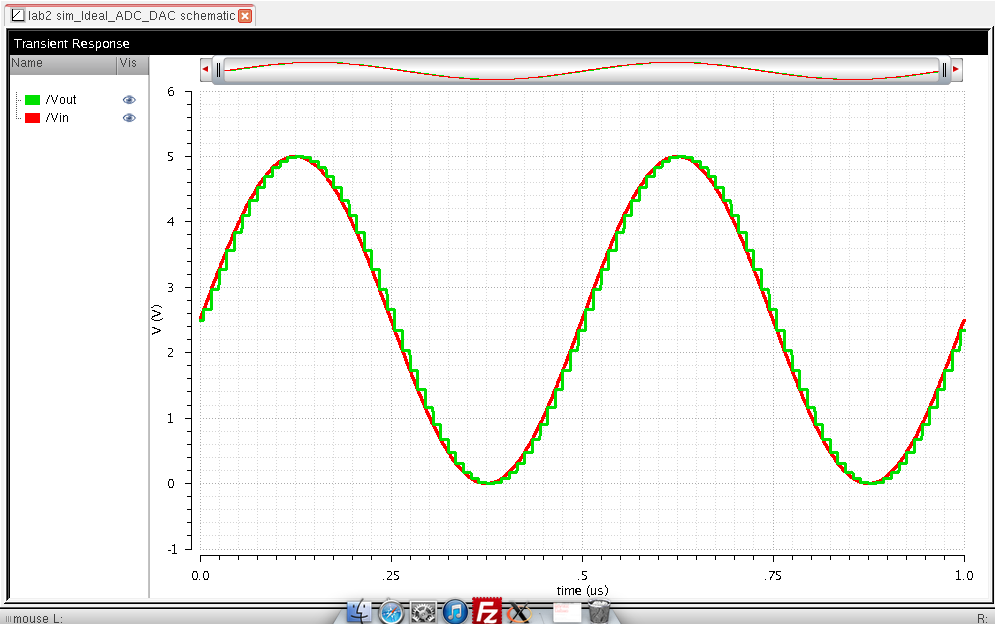Click the red /Vin color swatch
Screen dimensions: 995x624
[33, 118]
